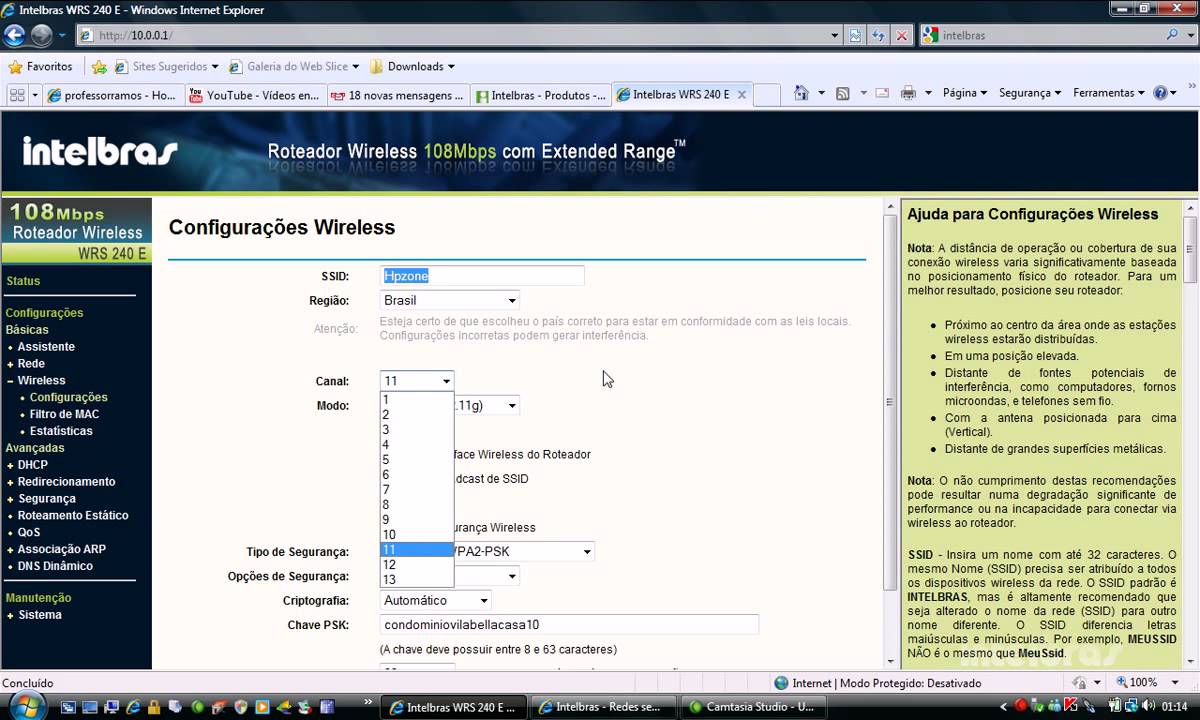Click the Add to Favorites Bar icon
This screenshot has width=1200, height=720.
99,67
